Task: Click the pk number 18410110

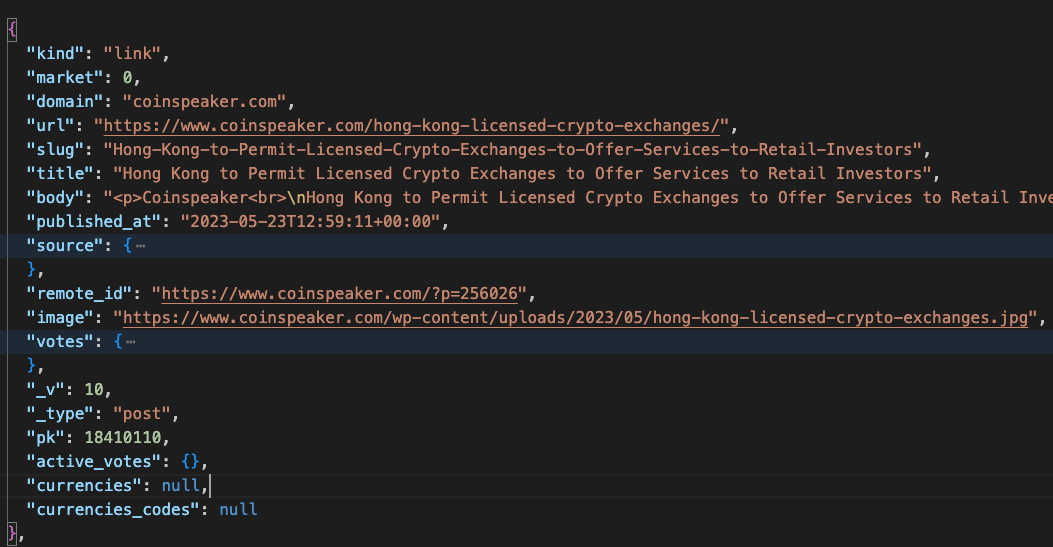Action: coord(118,437)
